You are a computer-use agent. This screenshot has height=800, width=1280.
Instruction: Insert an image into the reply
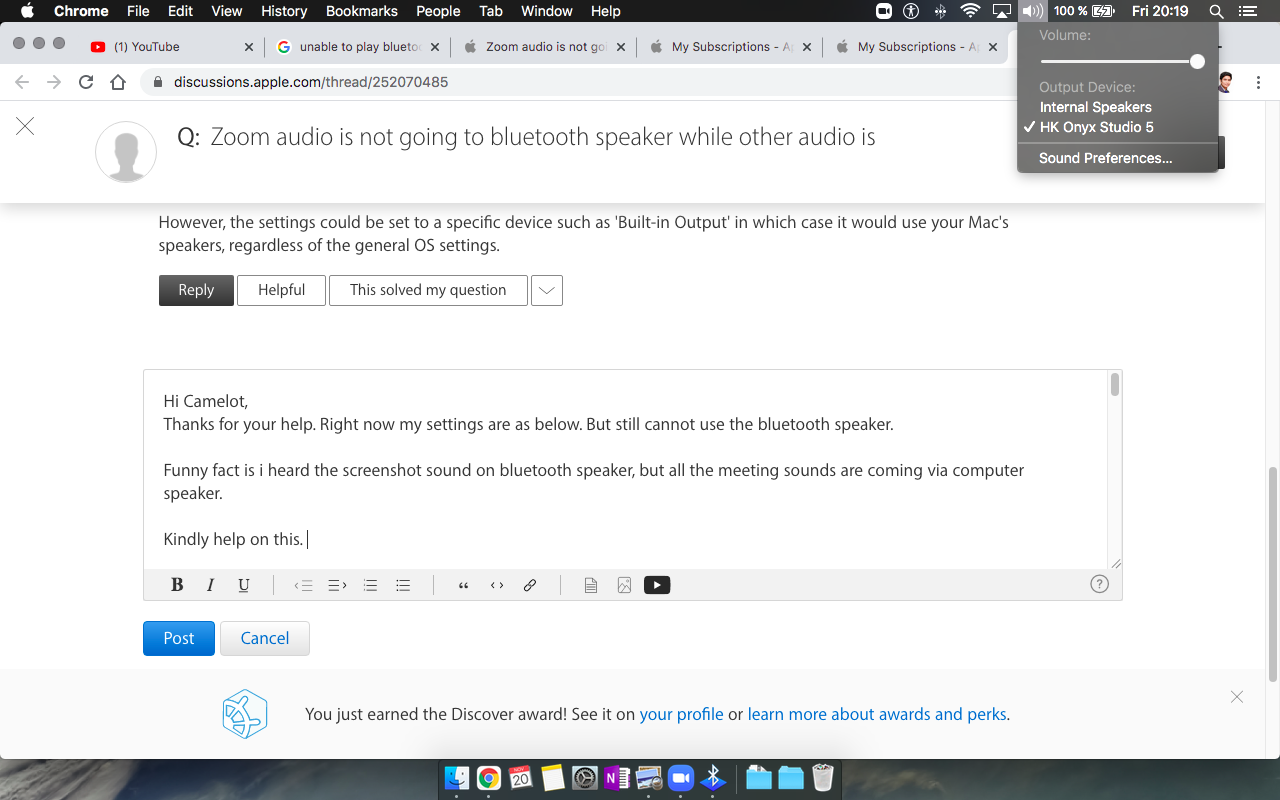624,585
